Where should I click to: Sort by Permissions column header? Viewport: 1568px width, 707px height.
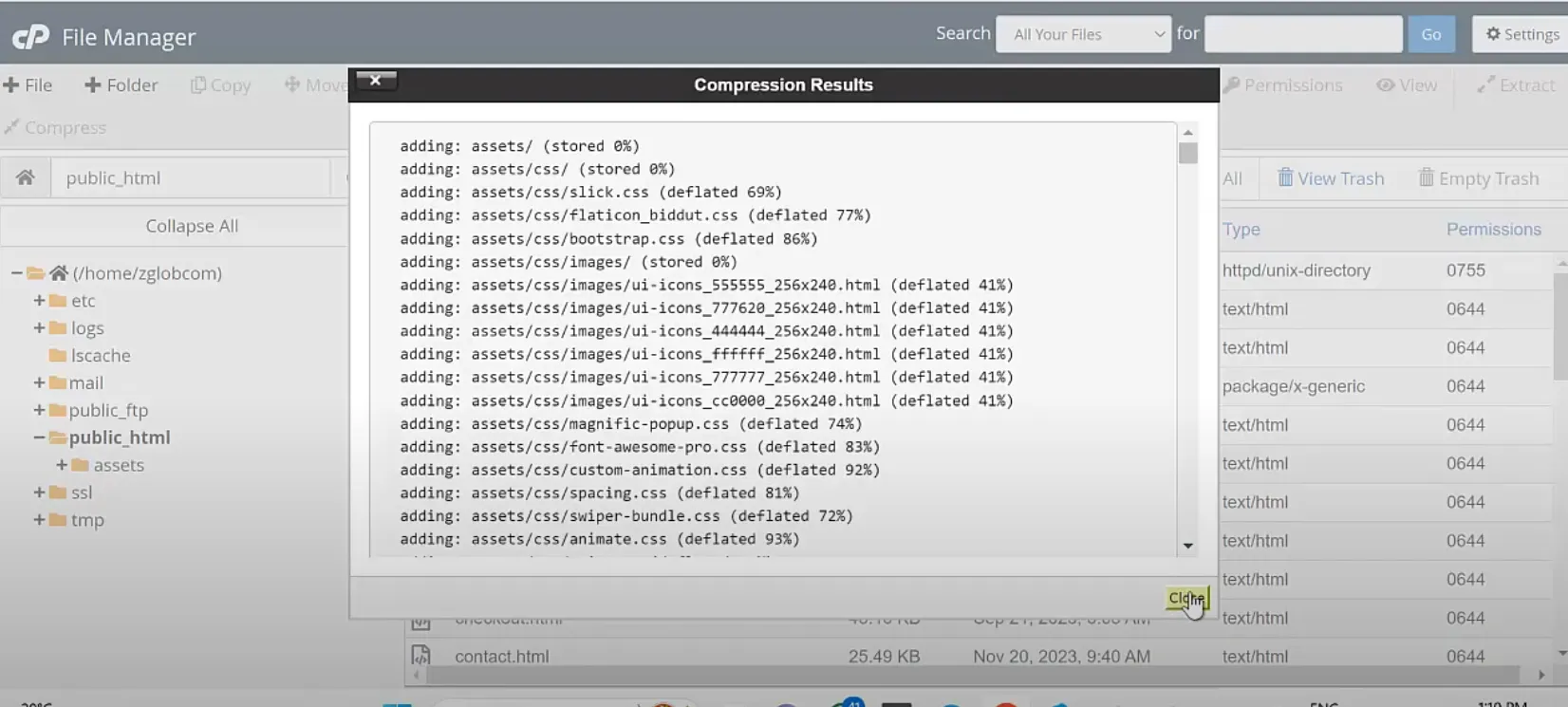coord(1493,230)
